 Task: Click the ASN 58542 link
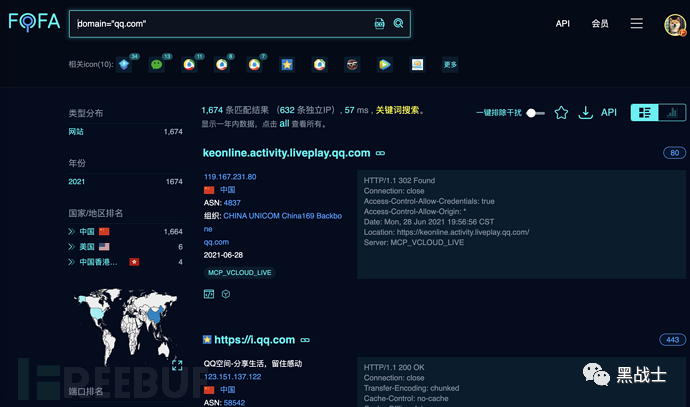pyautogui.click(x=234, y=403)
